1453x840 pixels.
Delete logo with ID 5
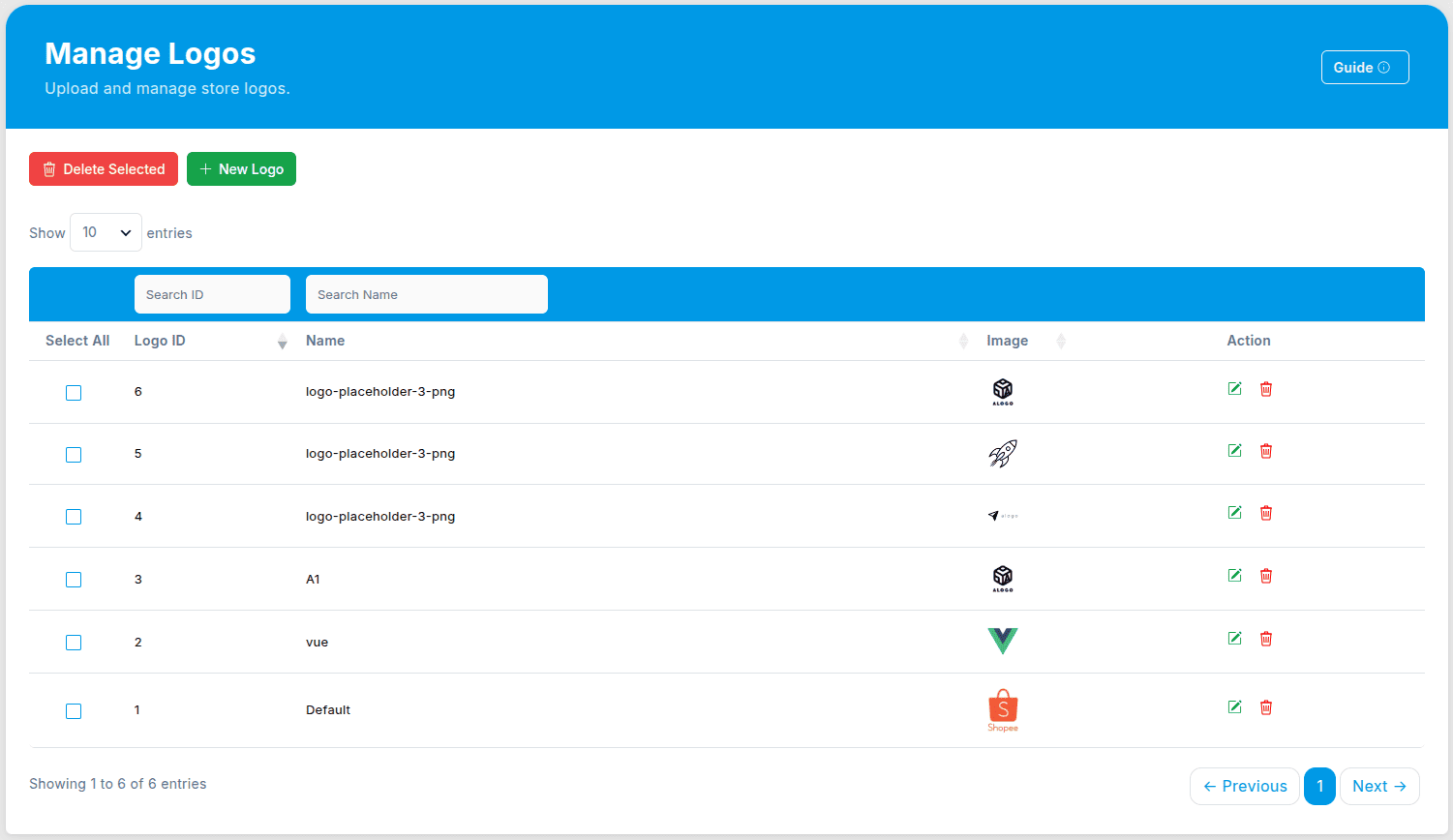point(1266,451)
